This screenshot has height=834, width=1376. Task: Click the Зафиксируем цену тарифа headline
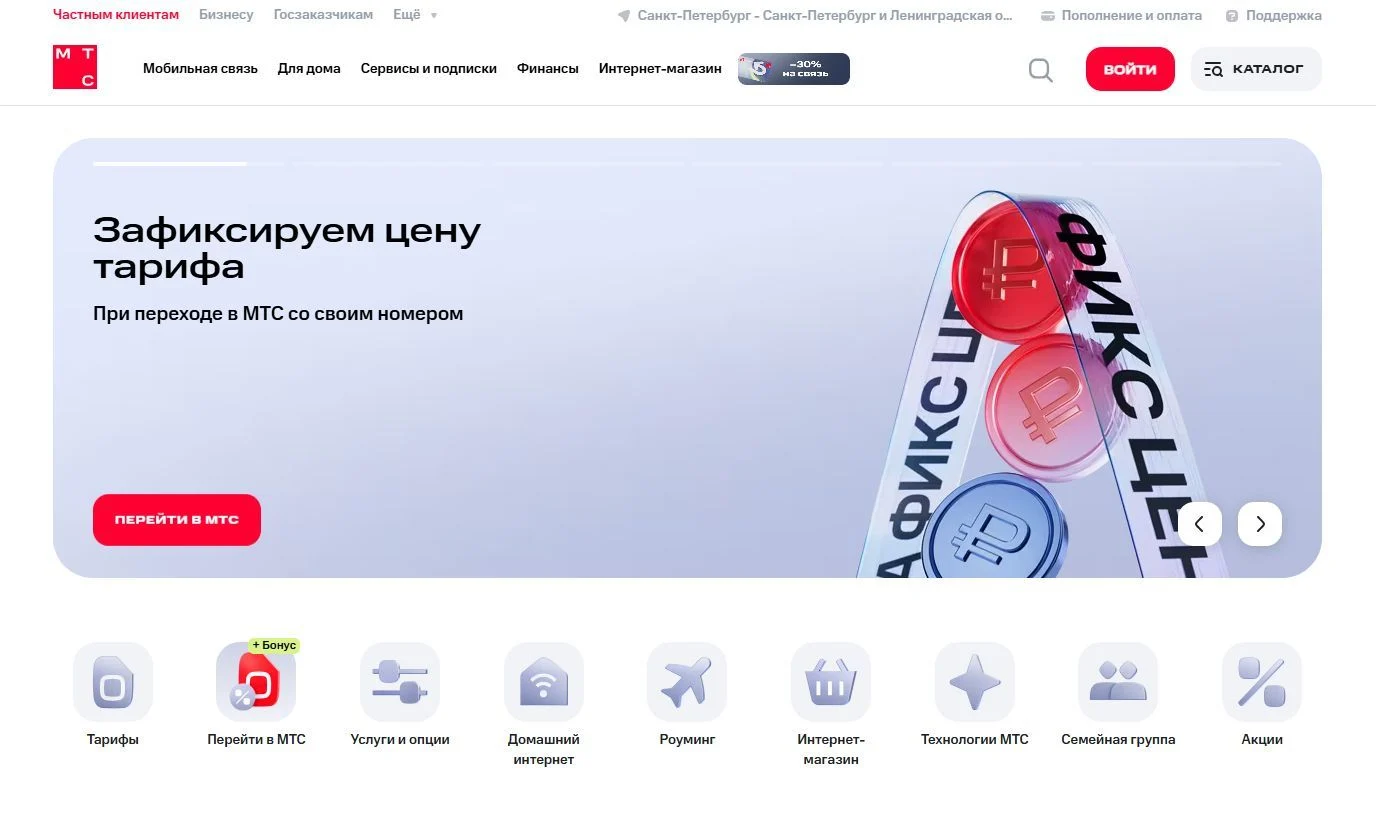(287, 248)
